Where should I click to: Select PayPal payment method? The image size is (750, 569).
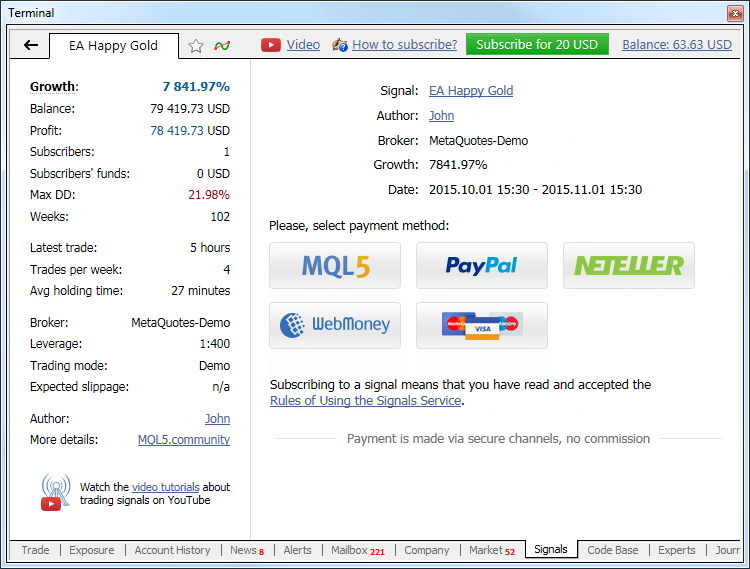(482, 265)
